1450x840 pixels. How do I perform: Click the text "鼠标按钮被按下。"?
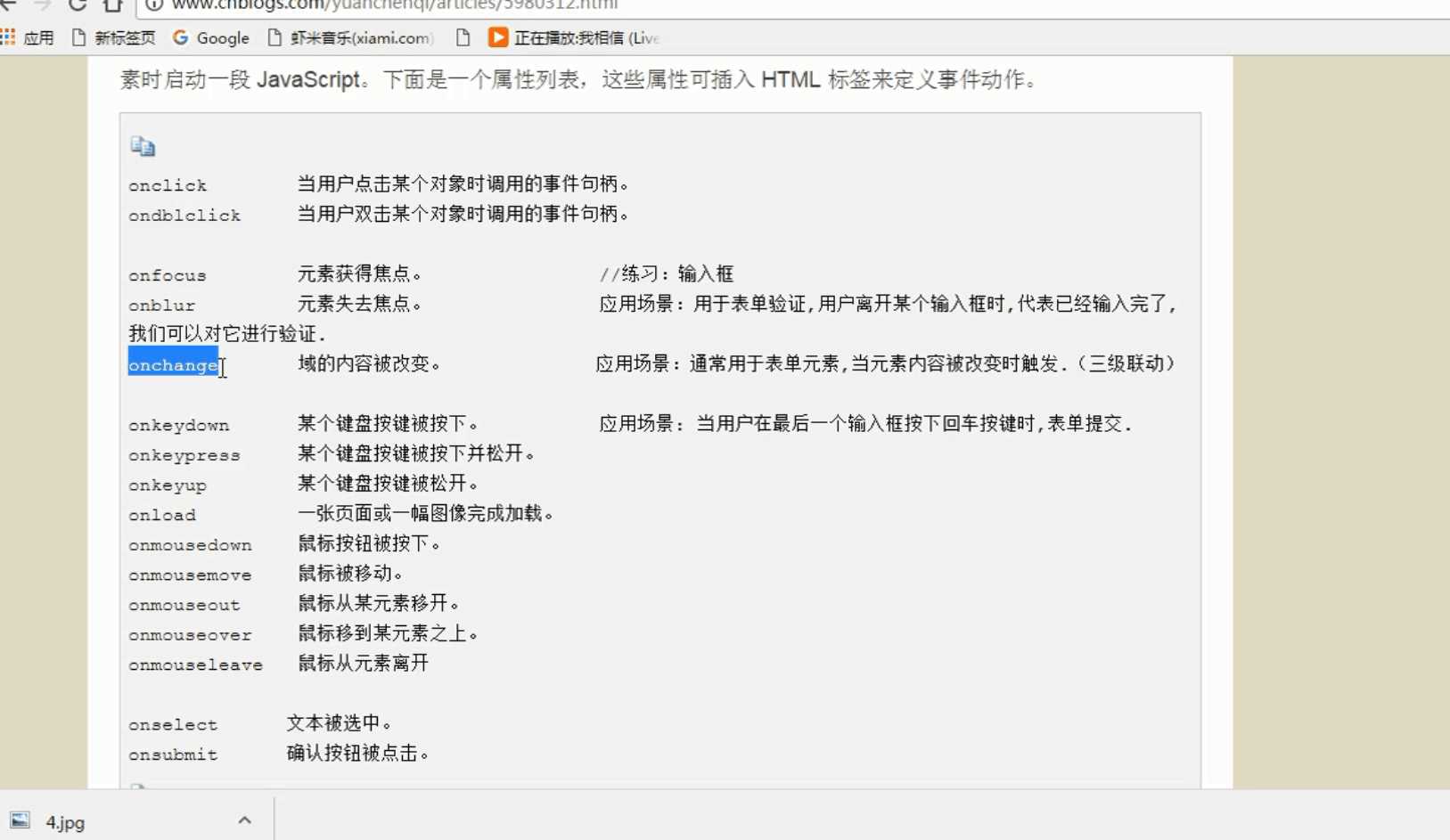(370, 543)
